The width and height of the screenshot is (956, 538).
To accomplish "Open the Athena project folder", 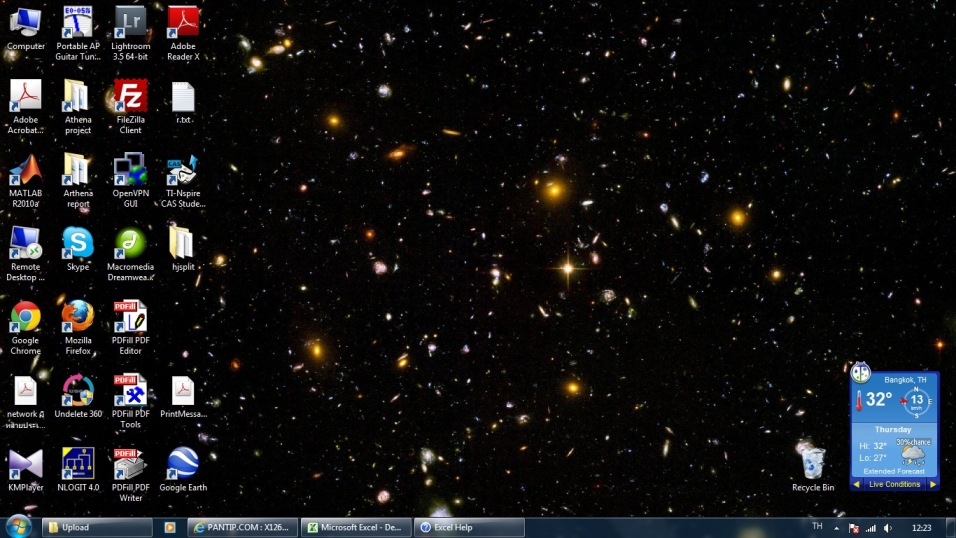I will tap(78, 107).
